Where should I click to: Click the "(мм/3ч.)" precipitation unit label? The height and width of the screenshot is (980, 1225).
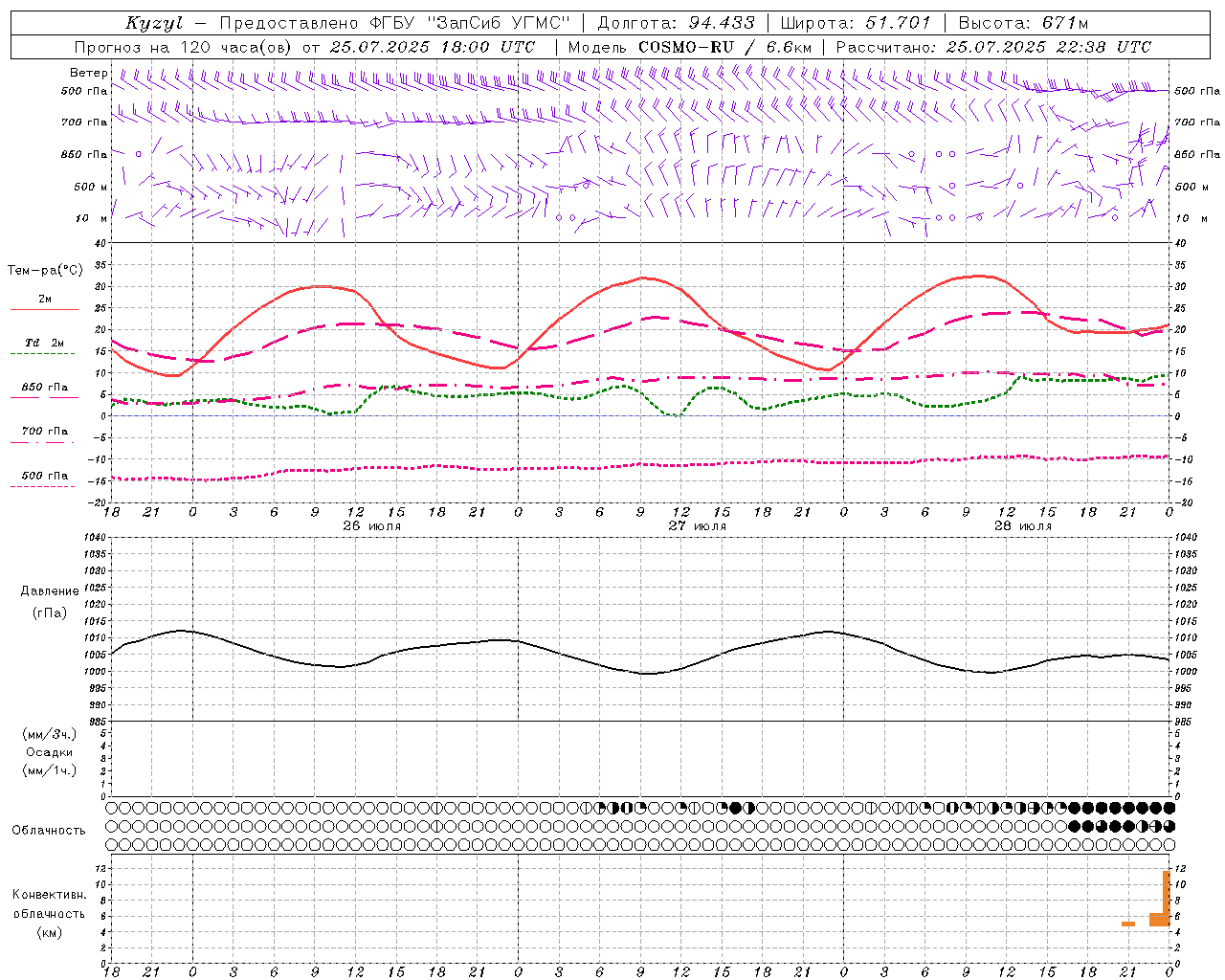pos(50,734)
